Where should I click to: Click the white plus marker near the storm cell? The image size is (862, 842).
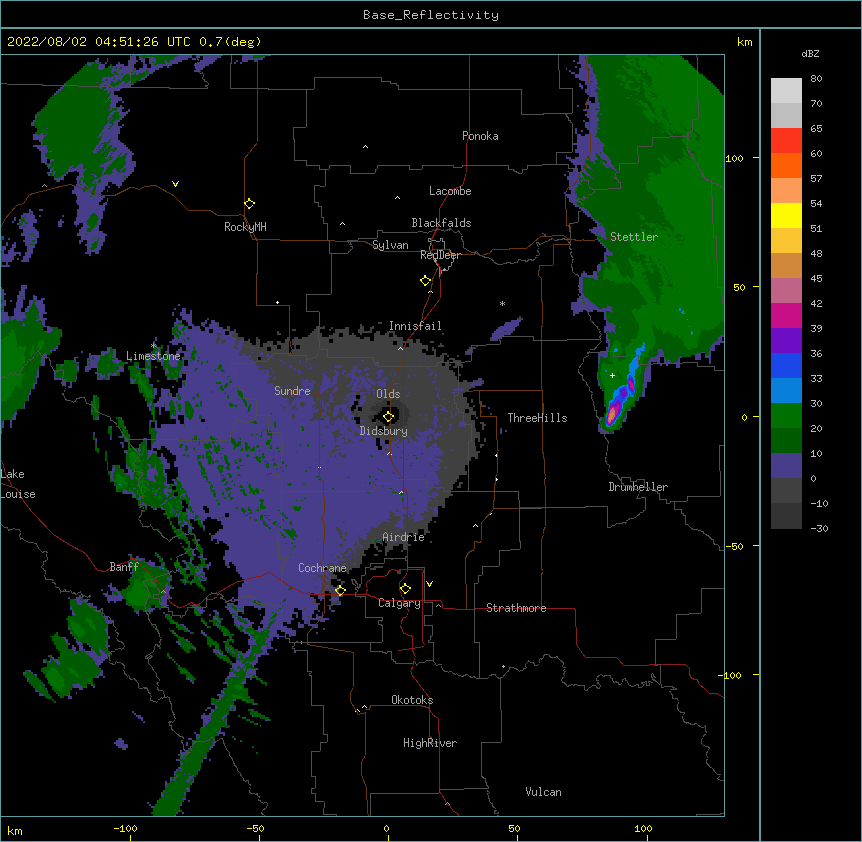click(612, 375)
